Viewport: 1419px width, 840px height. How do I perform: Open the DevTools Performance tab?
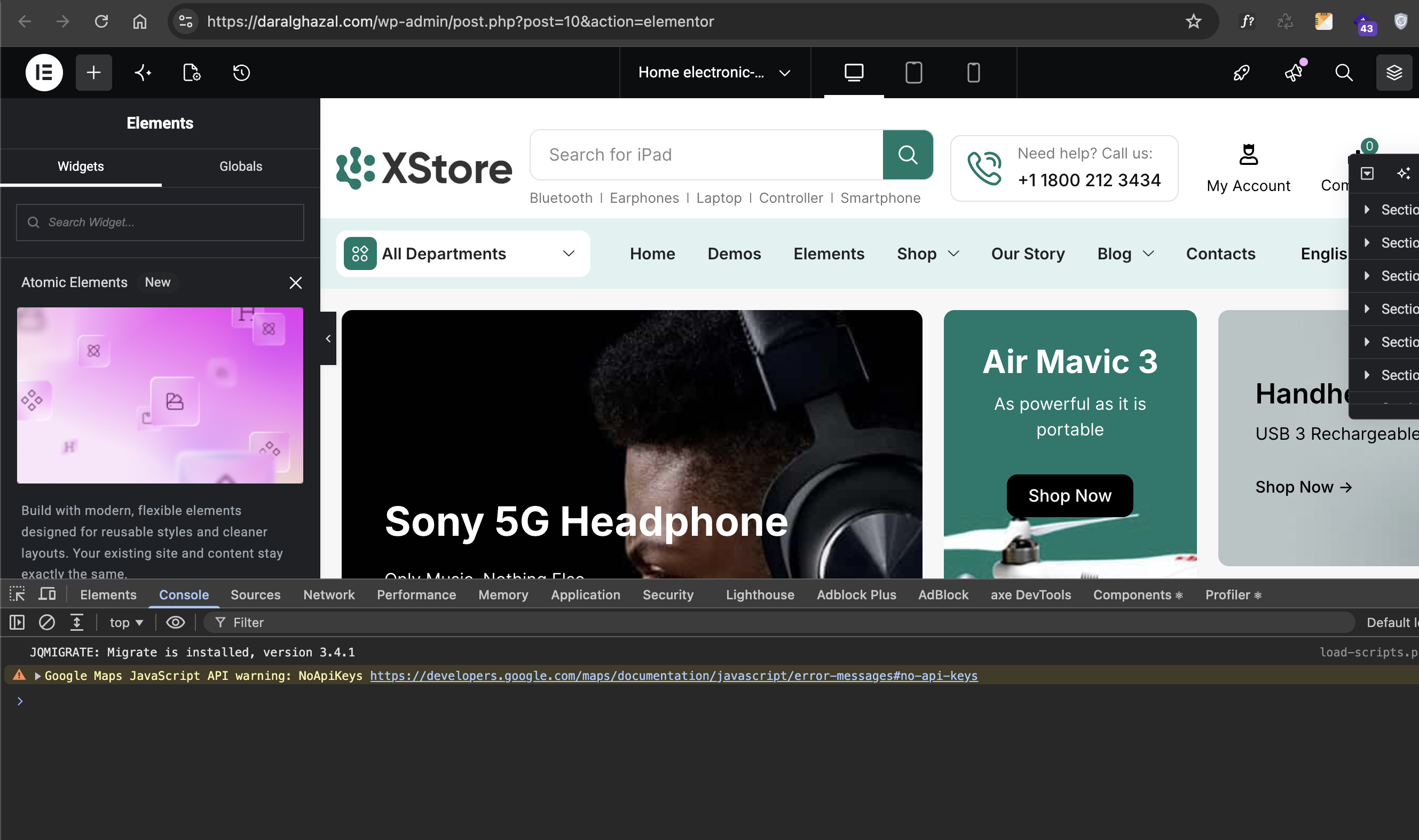coord(416,595)
